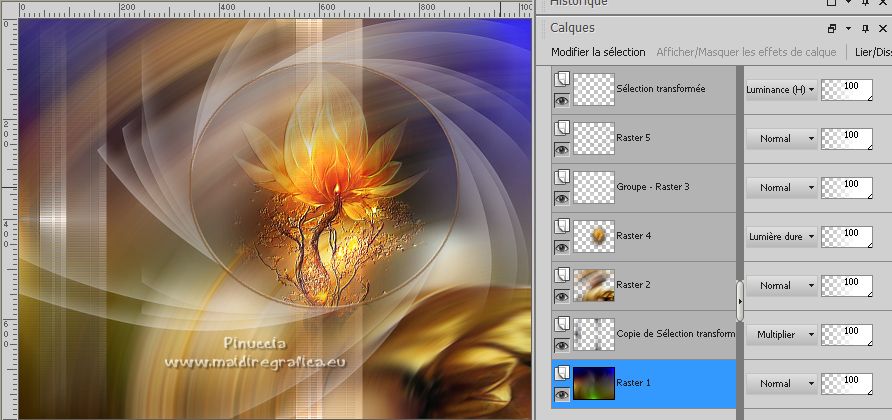Viewport: 892px width, 420px height.
Task: Open the Multiplier blend mode dropdown
Action: click(782, 334)
